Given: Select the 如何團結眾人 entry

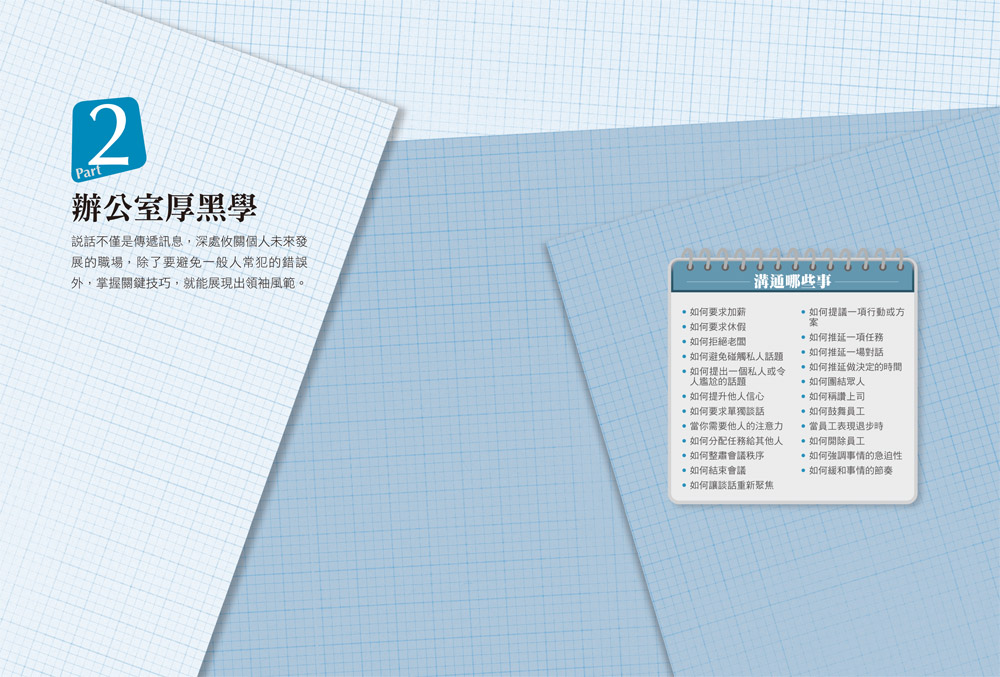Looking at the screenshot, I should (837, 382).
